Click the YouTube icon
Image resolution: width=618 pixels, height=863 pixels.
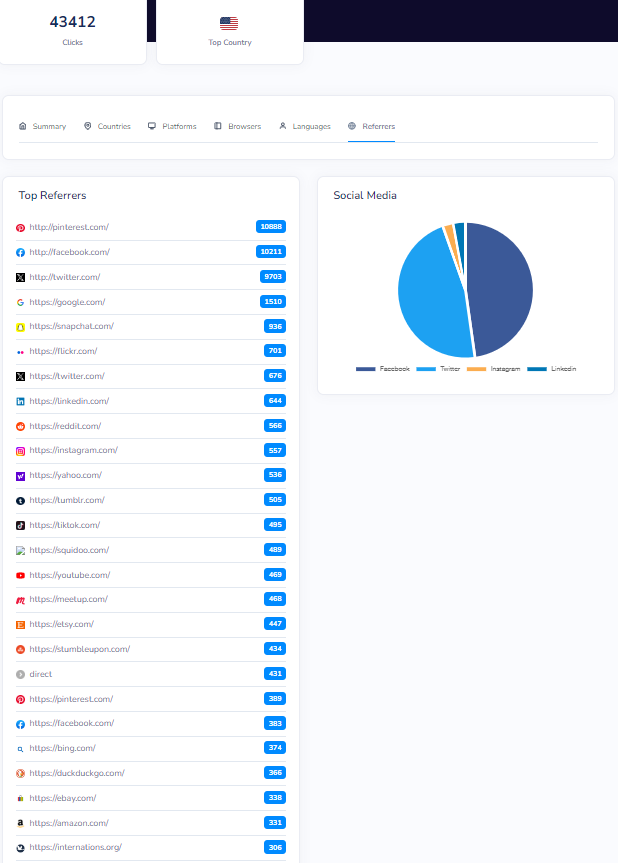tap(20, 576)
